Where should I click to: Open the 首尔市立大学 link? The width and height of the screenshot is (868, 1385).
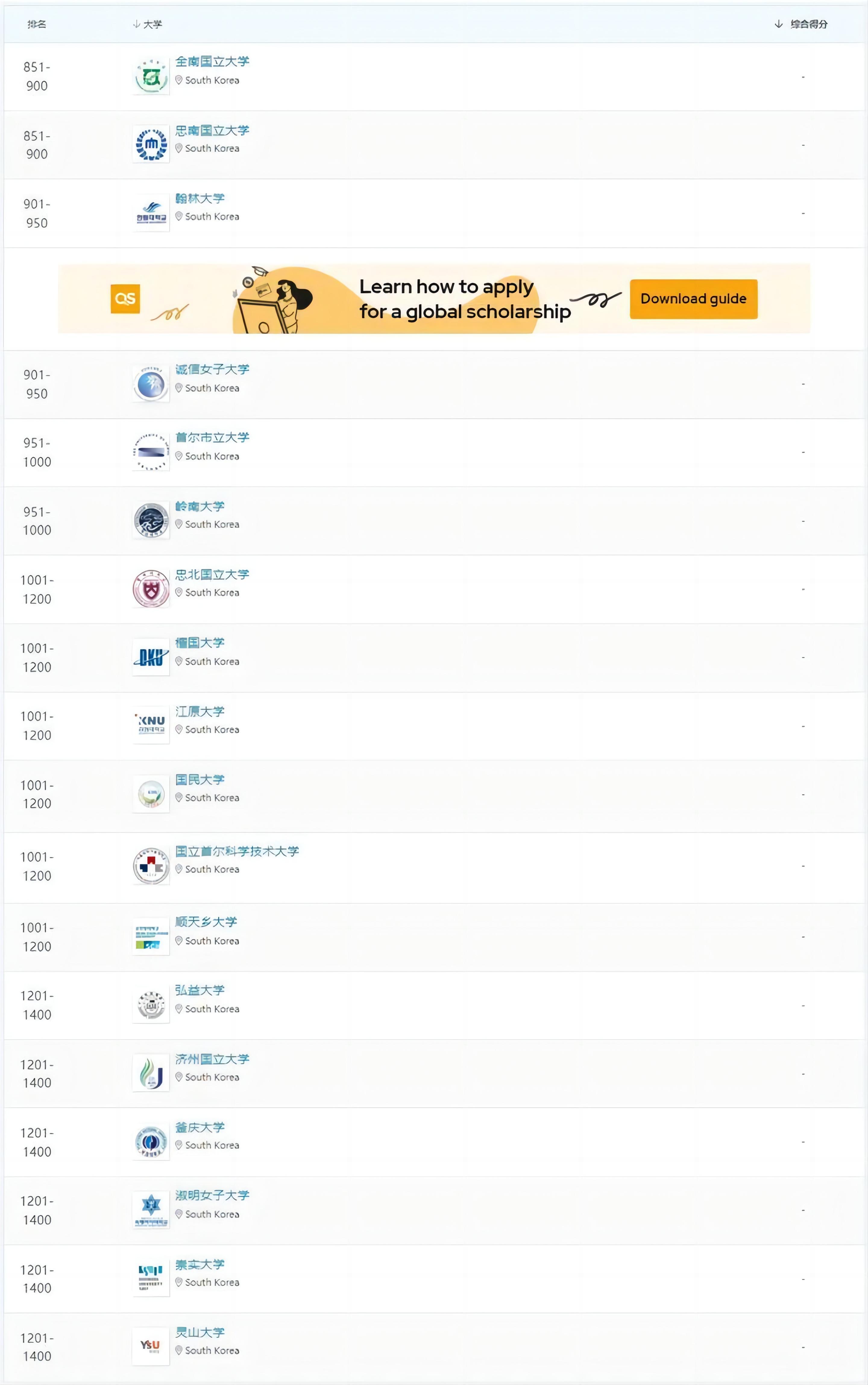(212, 438)
